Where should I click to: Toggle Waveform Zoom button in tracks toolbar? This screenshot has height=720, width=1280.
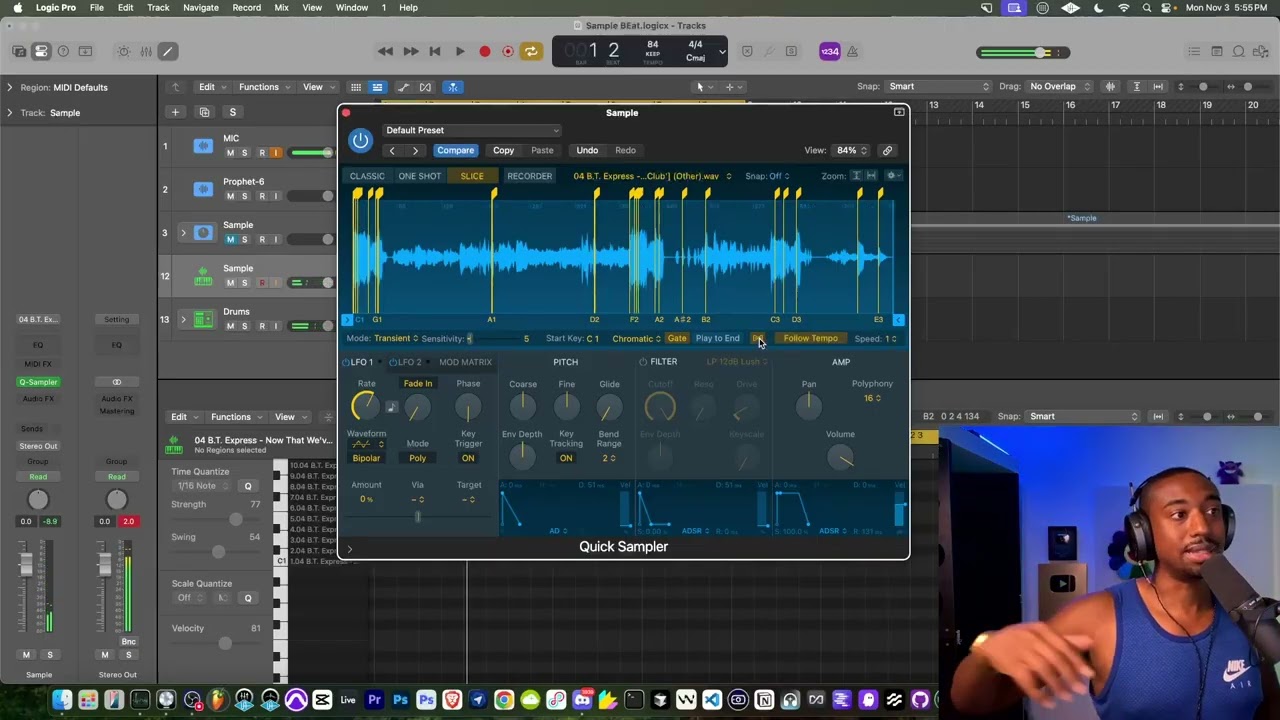click(x=1110, y=87)
